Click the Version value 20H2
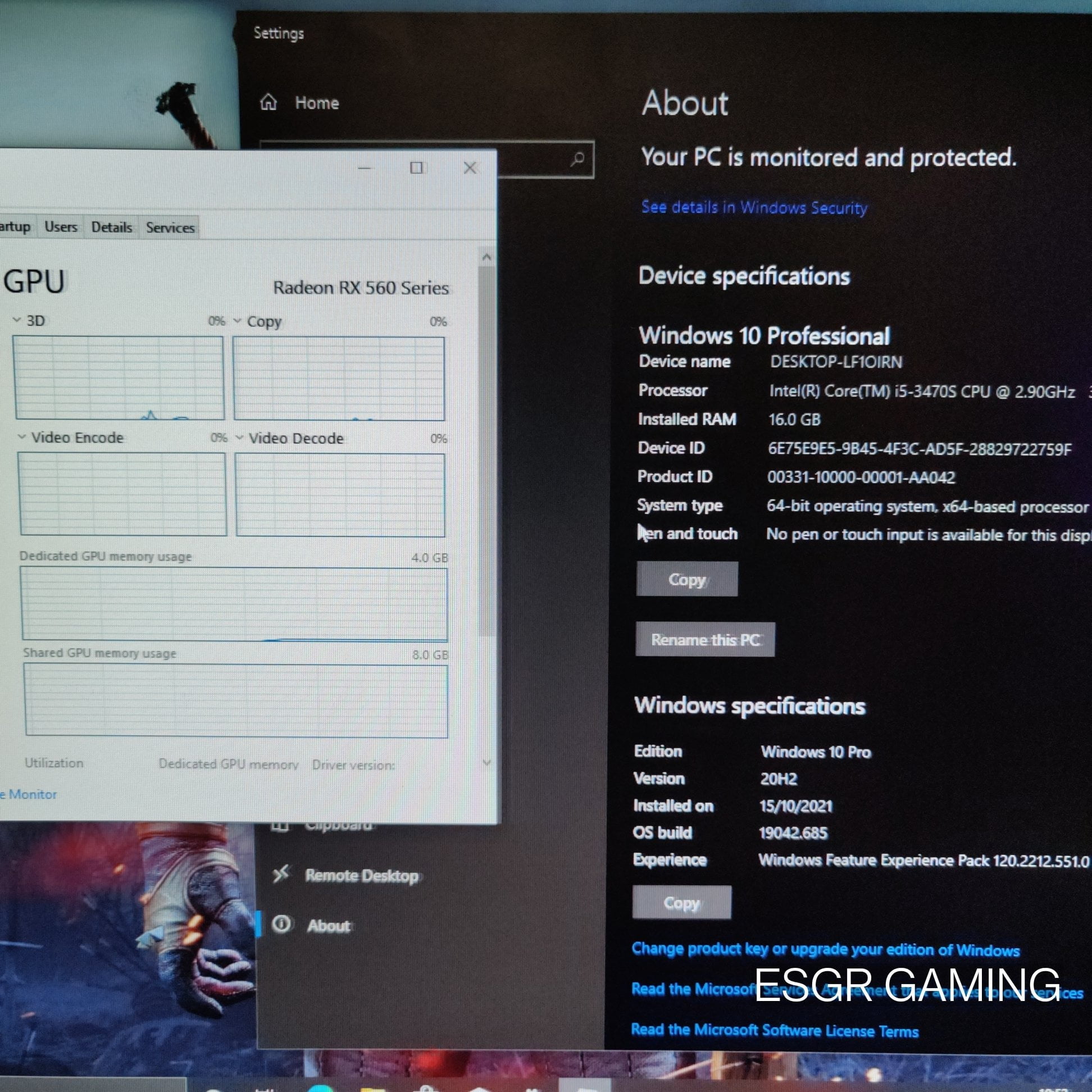 (779, 779)
